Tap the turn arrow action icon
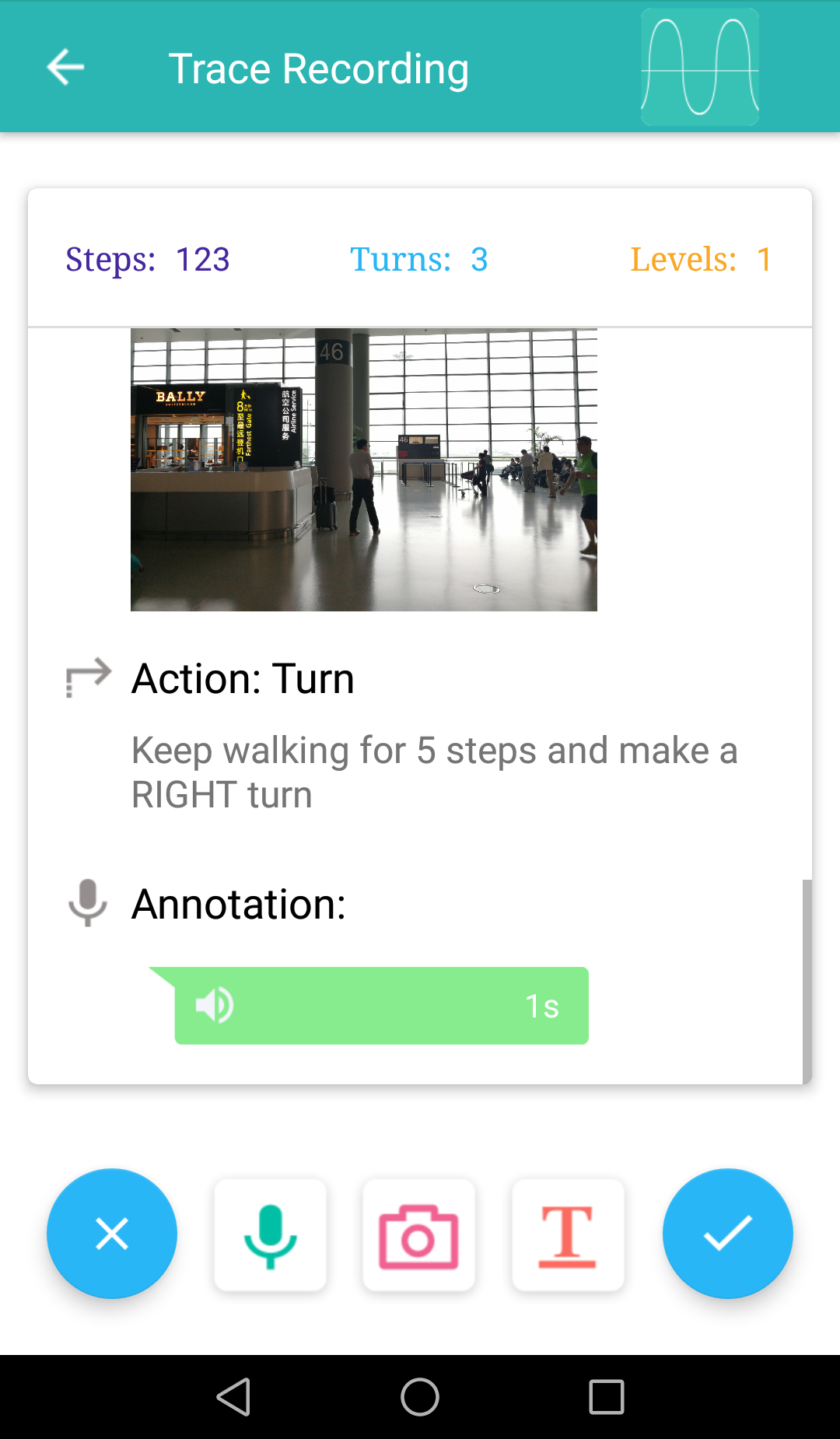The height and width of the screenshot is (1439, 840). [x=88, y=677]
